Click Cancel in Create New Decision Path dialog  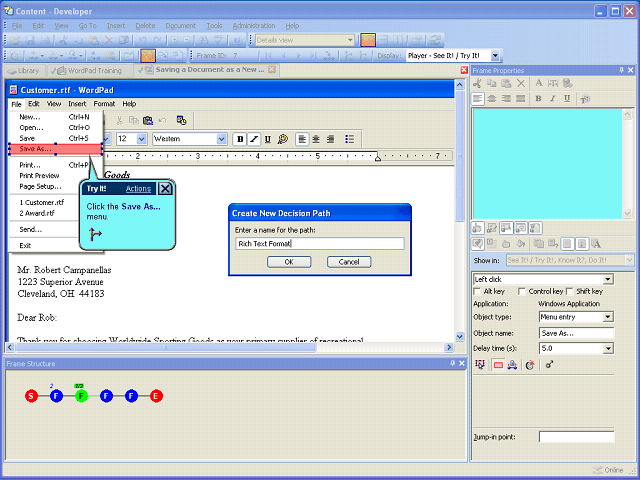tap(349, 262)
